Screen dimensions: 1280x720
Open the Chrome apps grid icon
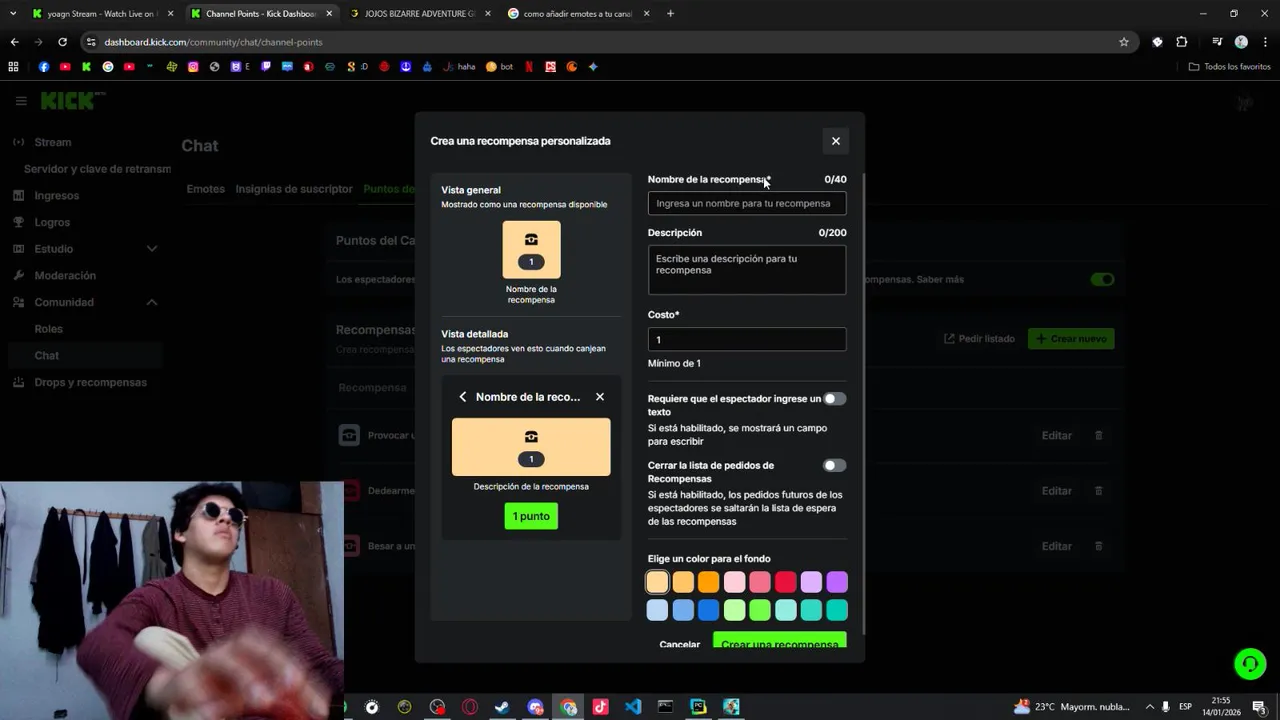tap(13, 67)
